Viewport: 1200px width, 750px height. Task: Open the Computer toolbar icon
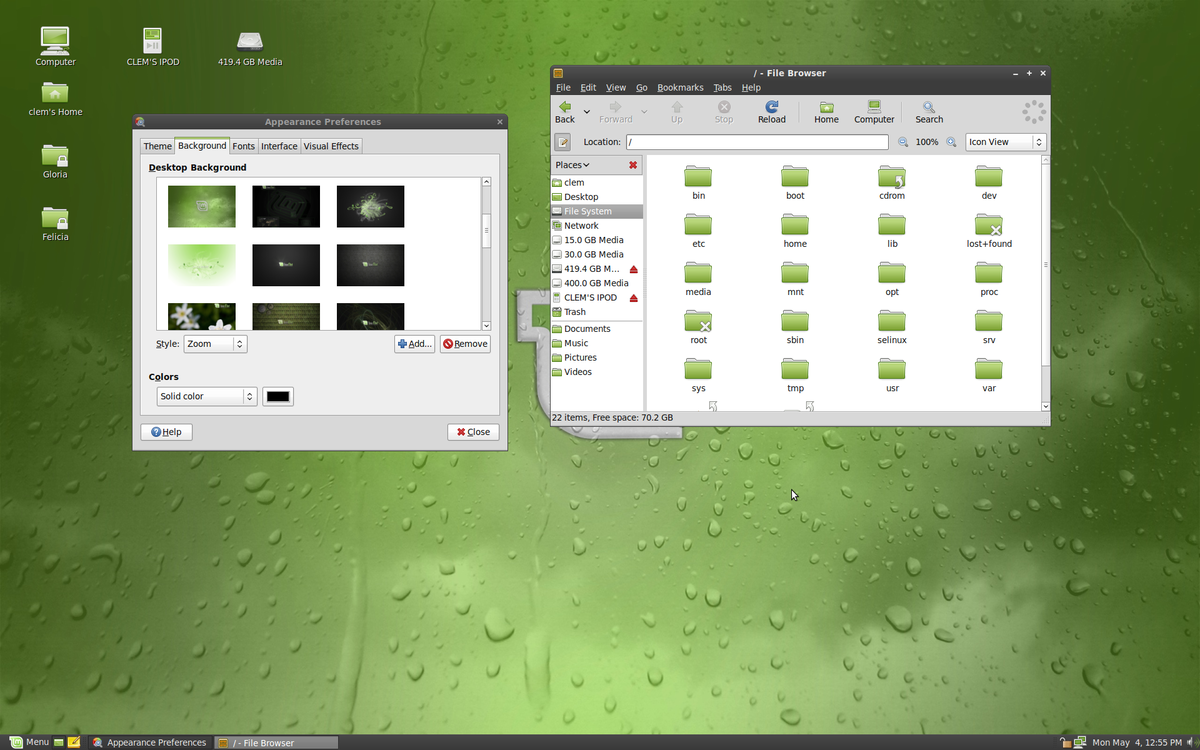pyautogui.click(x=873, y=111)
